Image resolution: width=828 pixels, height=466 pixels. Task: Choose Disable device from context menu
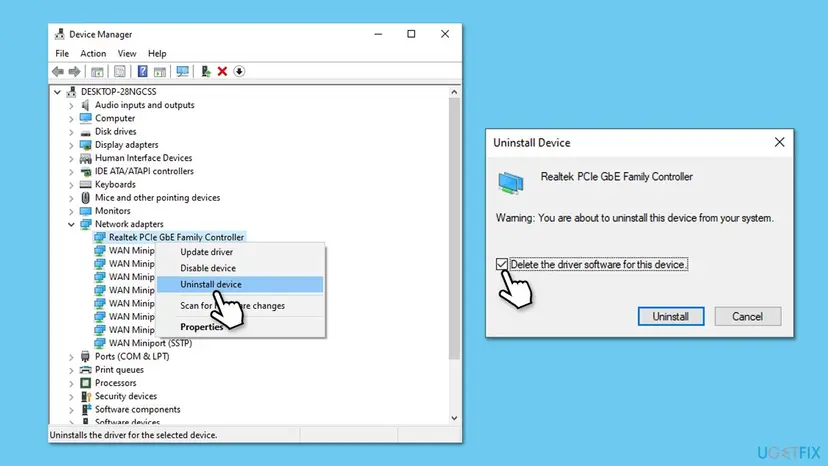click(x=240, y=268)
